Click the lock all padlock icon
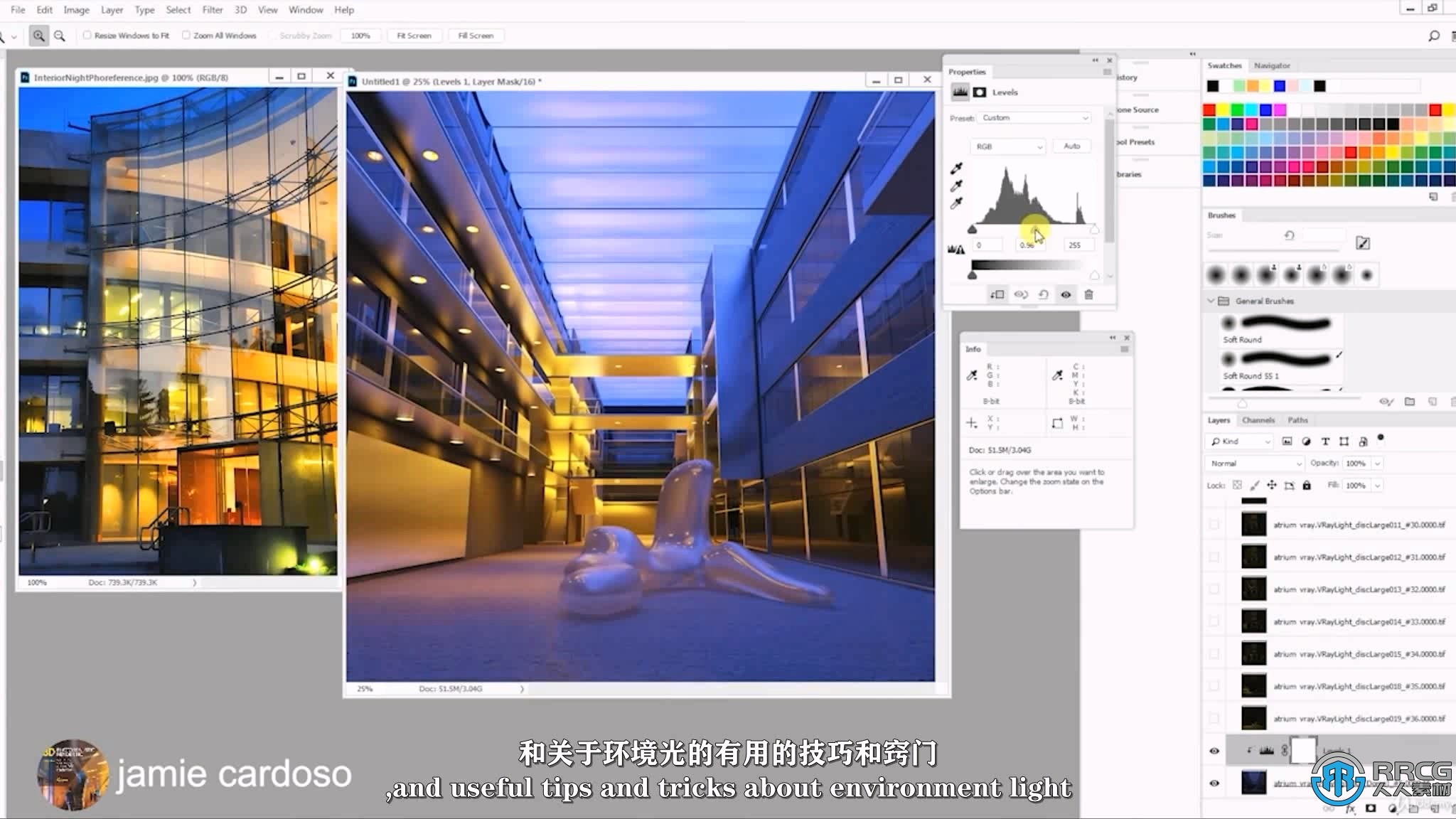This screenshot has height=819, width=1456. [1307, 486]
